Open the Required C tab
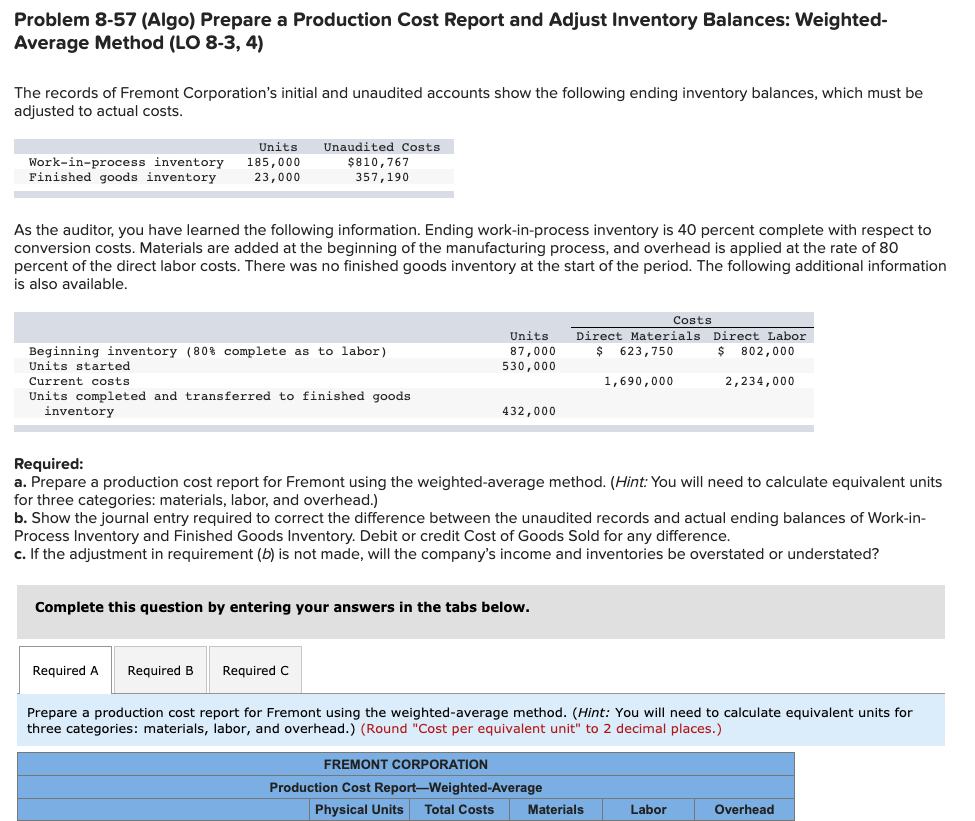This screenshot has height=821, width=975. point(254,670)
